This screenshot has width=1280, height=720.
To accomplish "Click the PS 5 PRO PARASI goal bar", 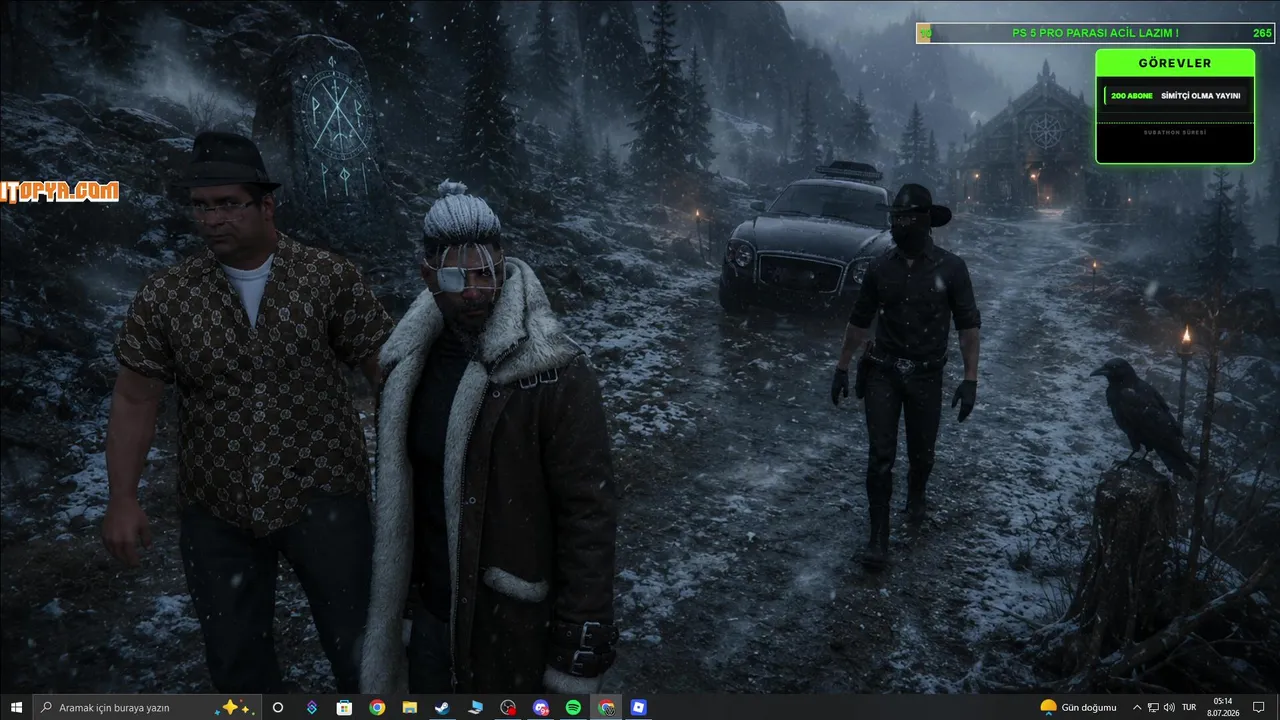I will click(1095, 34).
